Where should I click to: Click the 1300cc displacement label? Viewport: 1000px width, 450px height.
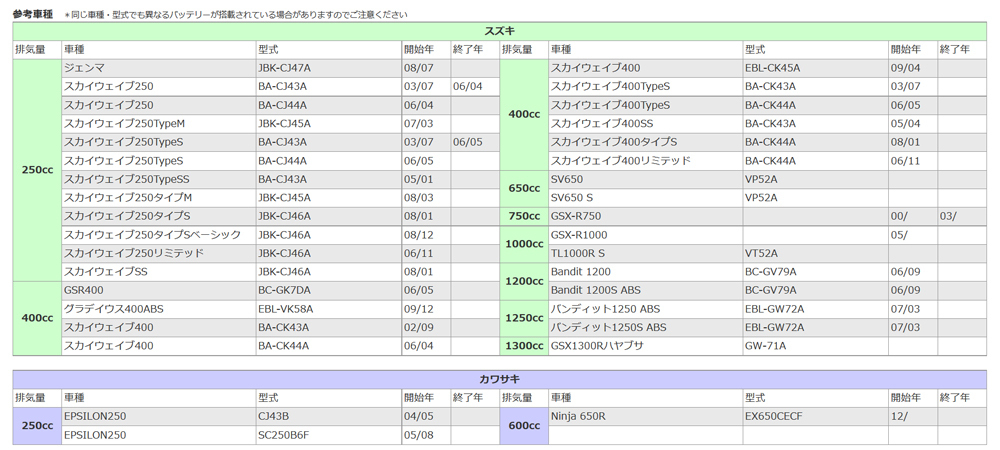point(524,347)
